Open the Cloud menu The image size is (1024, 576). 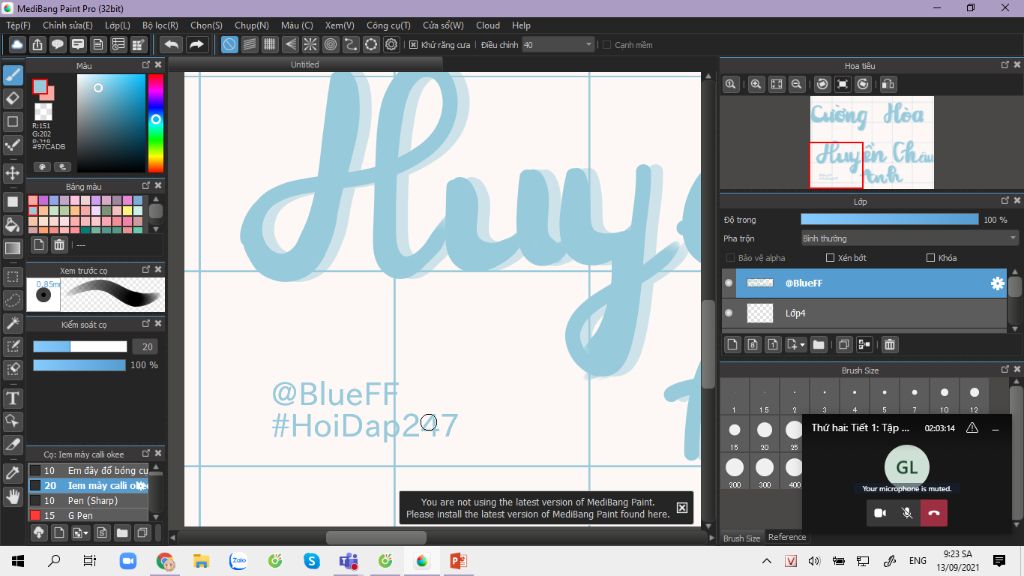point(488,25)
